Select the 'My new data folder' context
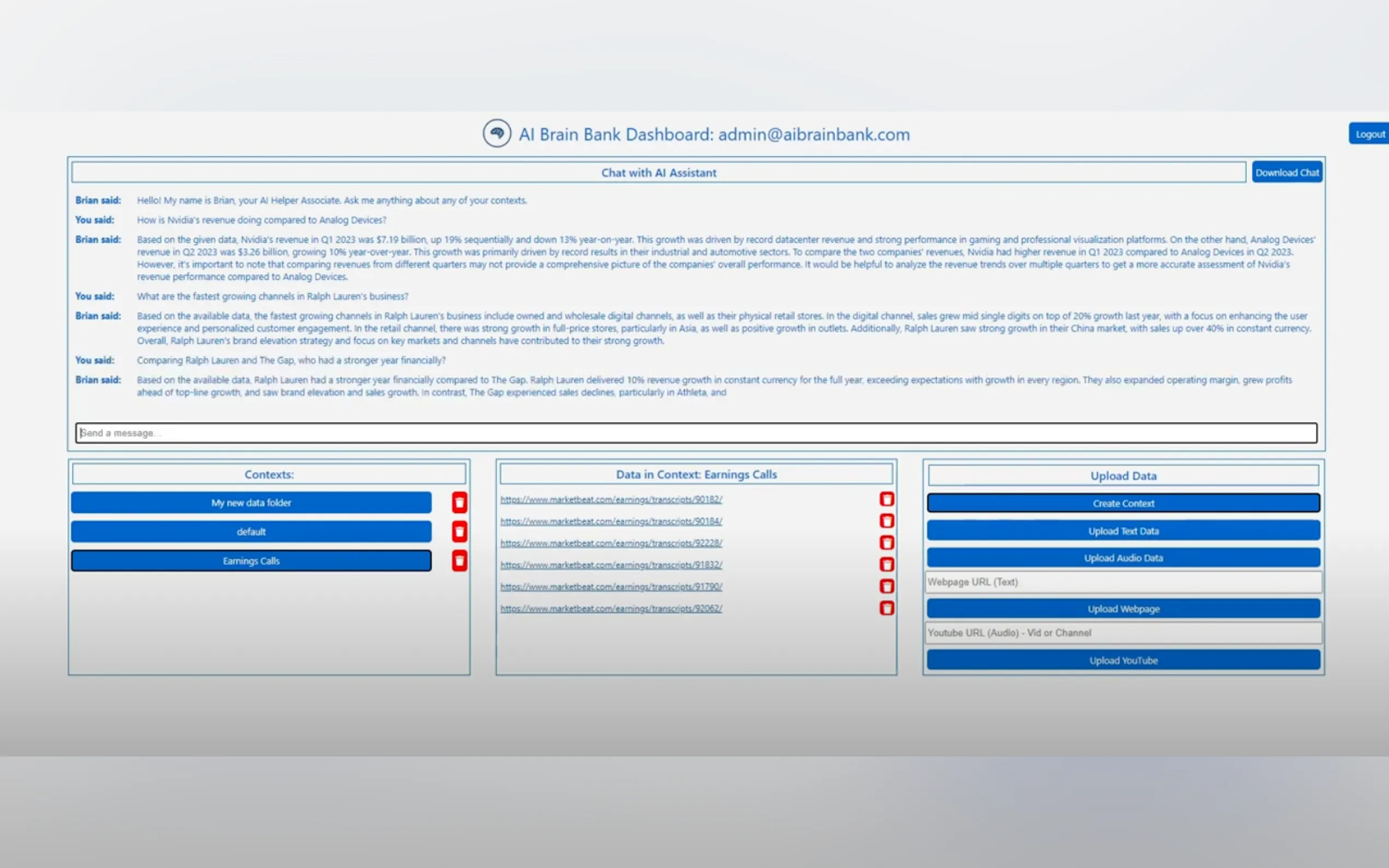1389x868 pixels. click(x=251, y=502)
